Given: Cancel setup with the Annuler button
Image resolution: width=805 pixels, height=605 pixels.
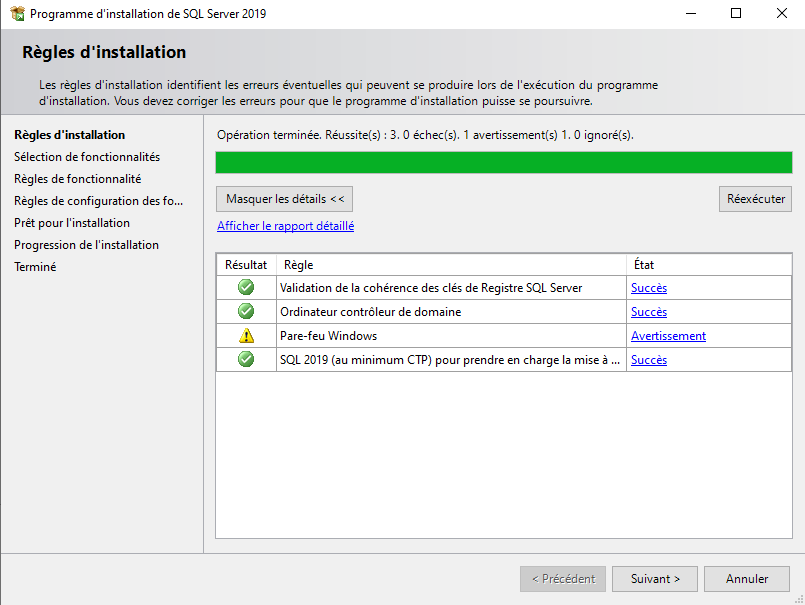Looking at the screenshot, I should (747, 578).
